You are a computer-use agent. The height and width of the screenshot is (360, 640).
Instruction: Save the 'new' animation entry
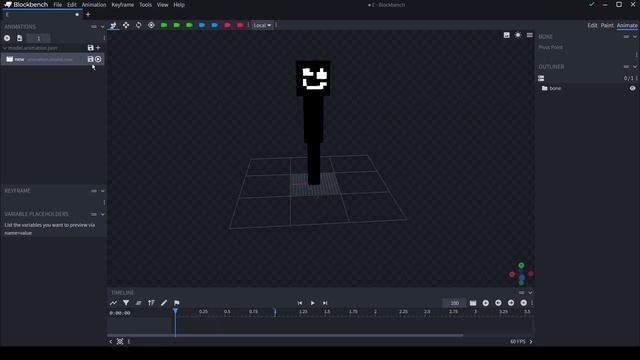[91, 59]
